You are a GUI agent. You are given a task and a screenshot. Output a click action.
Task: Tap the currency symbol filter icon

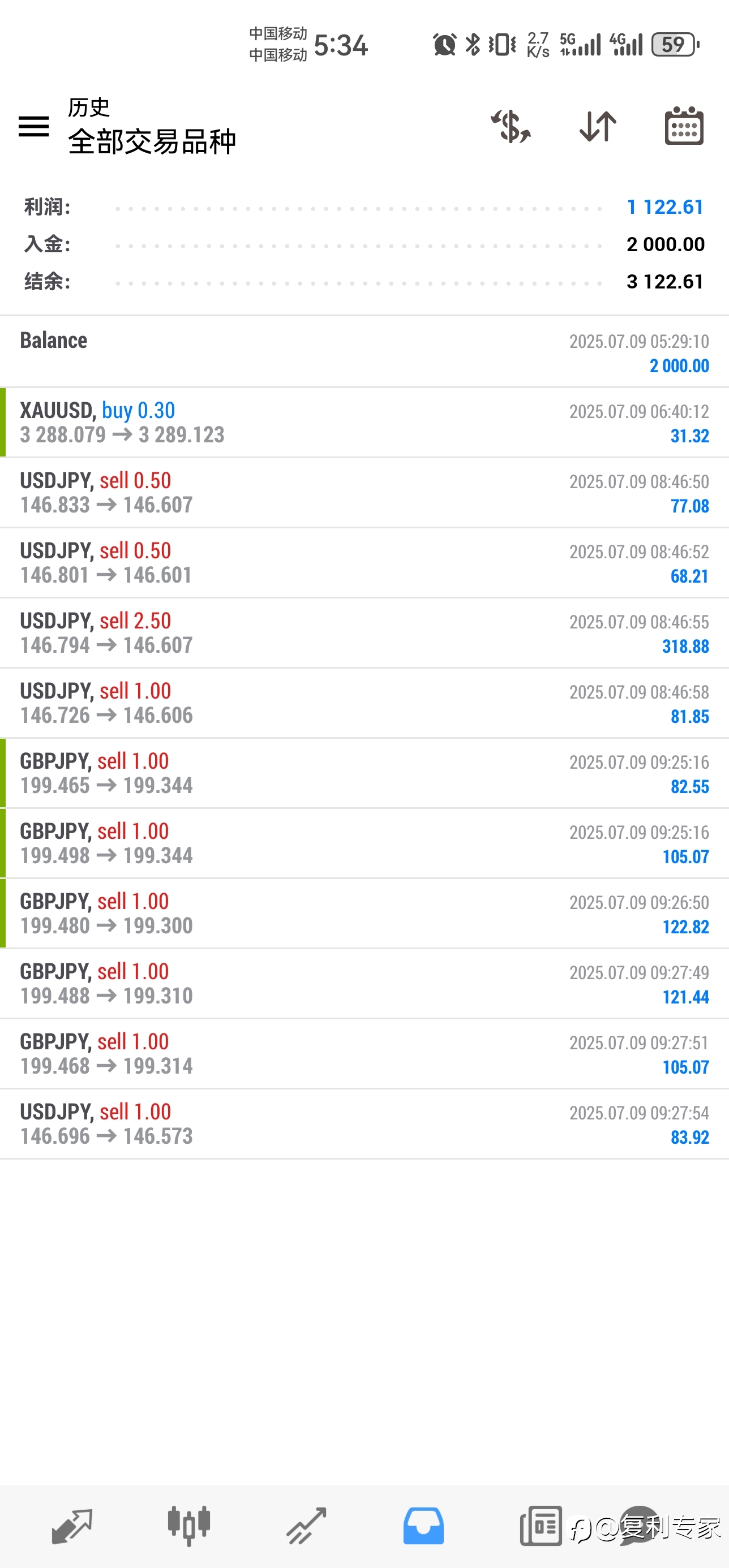(511, 127)
